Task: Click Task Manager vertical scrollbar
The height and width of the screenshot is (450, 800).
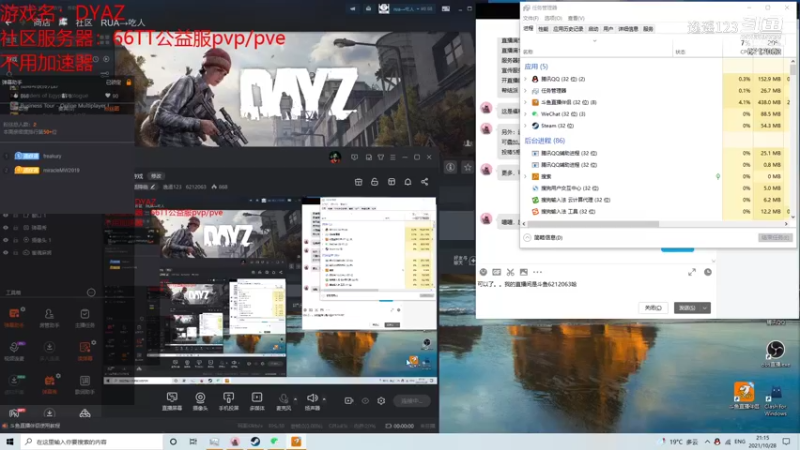Action: tap(792, 69)
